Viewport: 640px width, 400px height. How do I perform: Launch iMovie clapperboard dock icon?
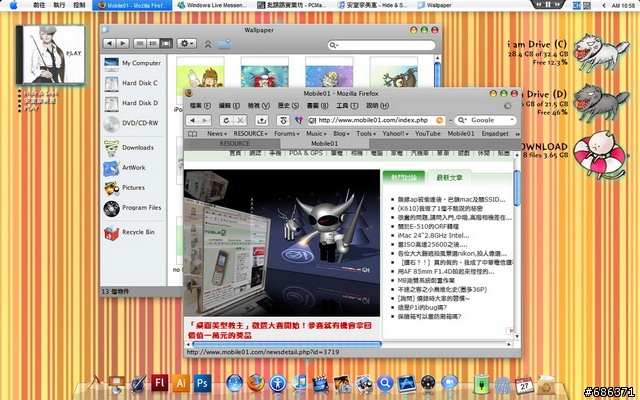pos(321,383)
